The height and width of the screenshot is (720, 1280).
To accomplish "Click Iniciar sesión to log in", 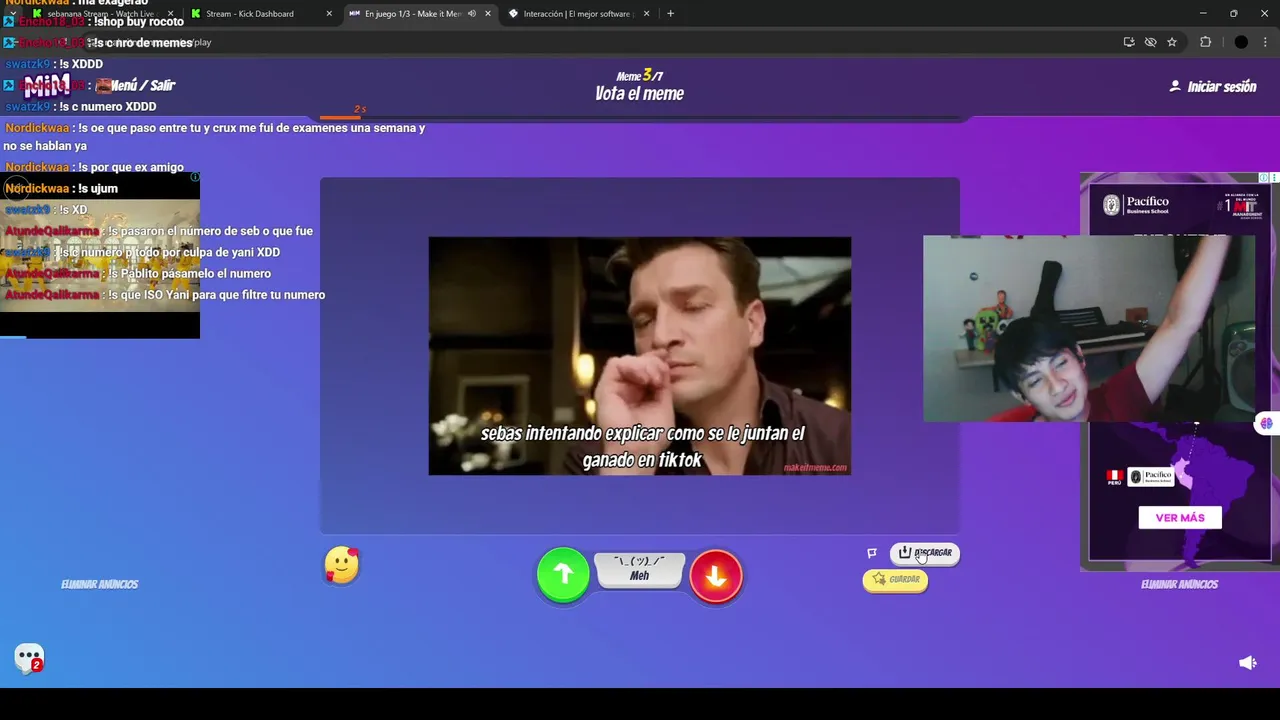I will [x=1212, y=87].
